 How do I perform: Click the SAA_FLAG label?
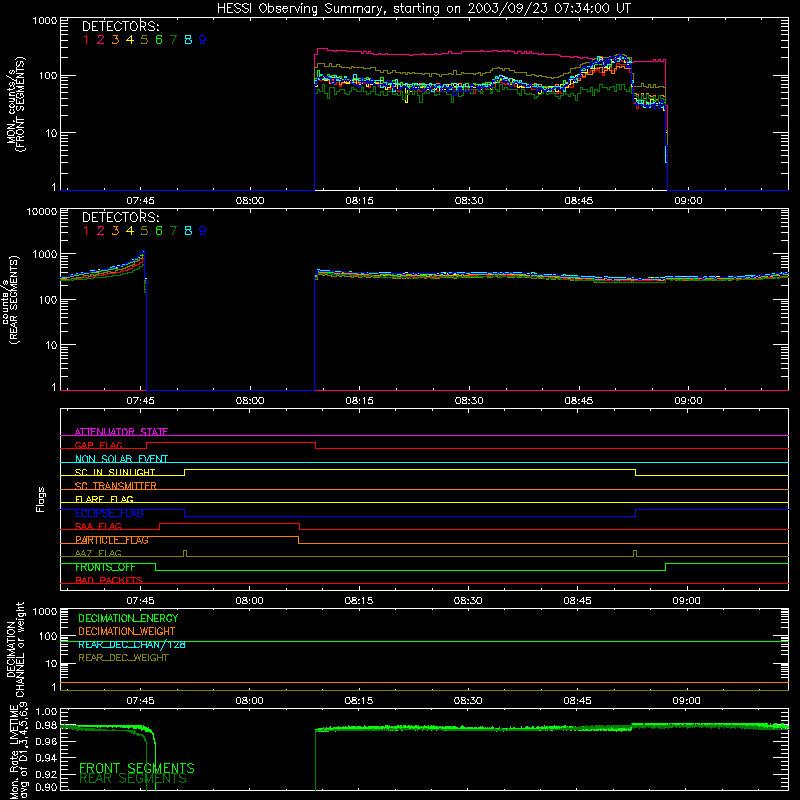98,527
